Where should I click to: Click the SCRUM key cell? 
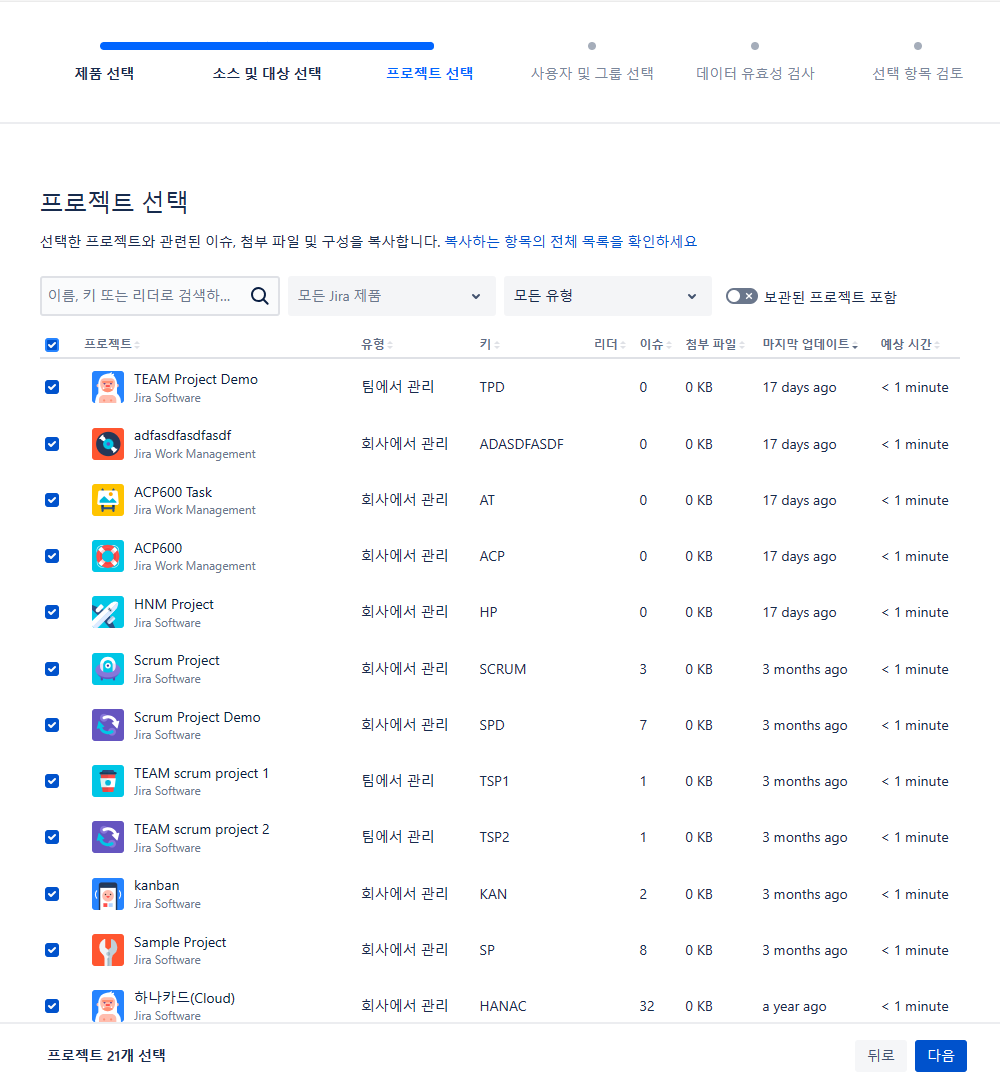point(503,669)
